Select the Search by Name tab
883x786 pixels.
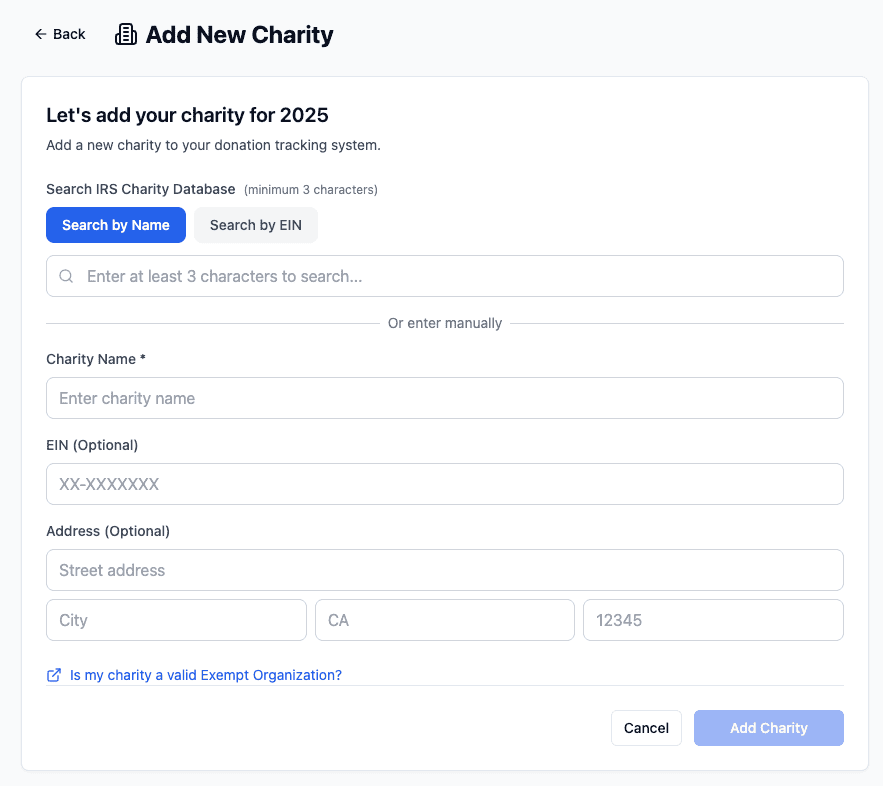pos(116,225)
